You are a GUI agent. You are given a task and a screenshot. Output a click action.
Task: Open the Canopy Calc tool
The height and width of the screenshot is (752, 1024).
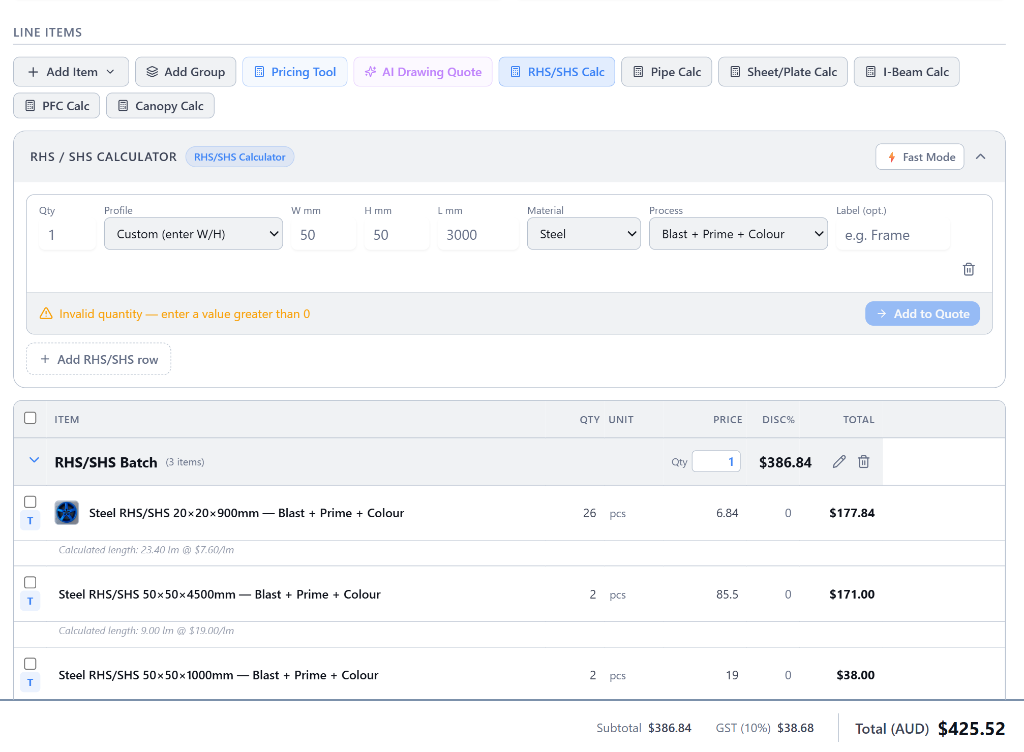[x=160, y=106]
